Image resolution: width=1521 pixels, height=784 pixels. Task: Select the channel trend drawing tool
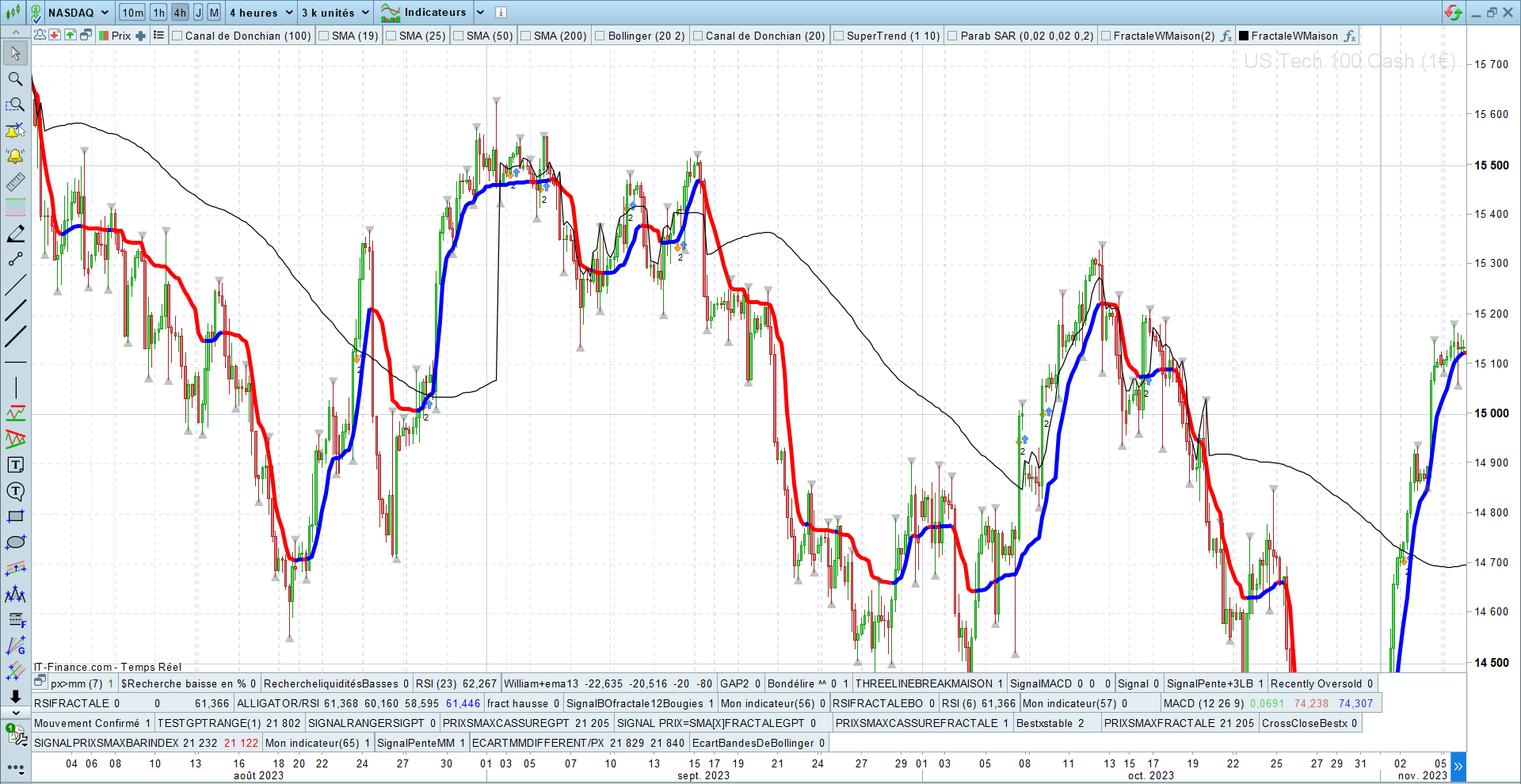pos(15,413)
